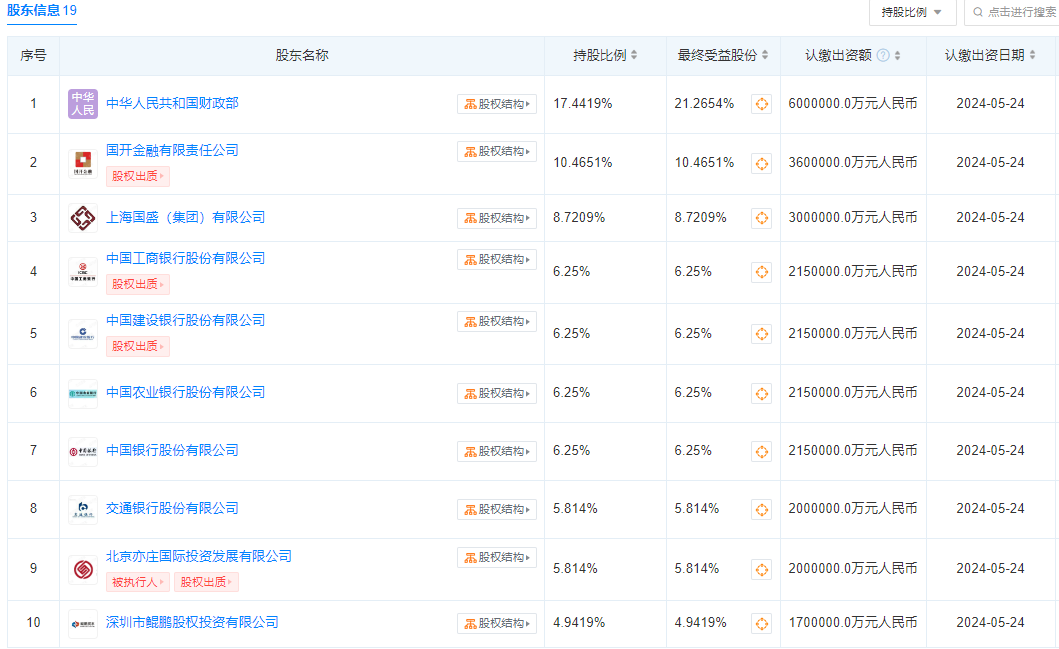Image resolution: width=1059 pixels, height=649 pixels.
Task: Open 中国银行股份有限公司 logo icon
Action: [83, 451]
